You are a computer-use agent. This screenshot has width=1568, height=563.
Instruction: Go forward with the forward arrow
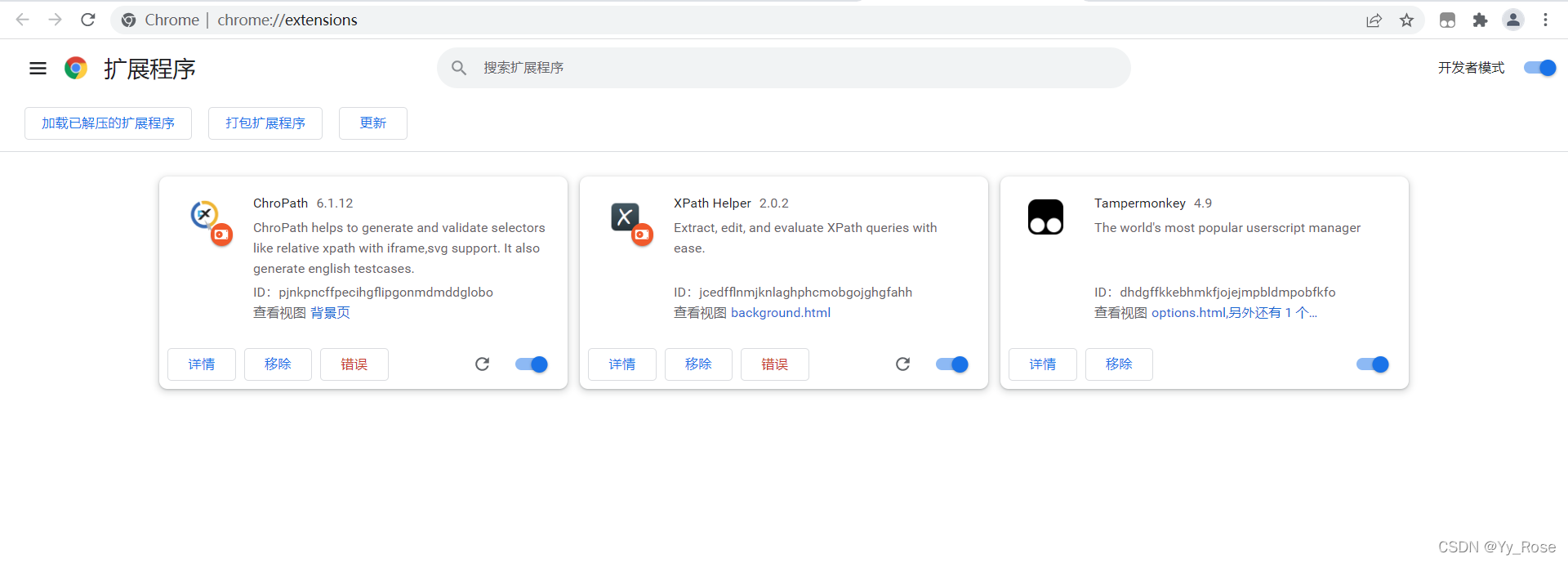point(56,20)
